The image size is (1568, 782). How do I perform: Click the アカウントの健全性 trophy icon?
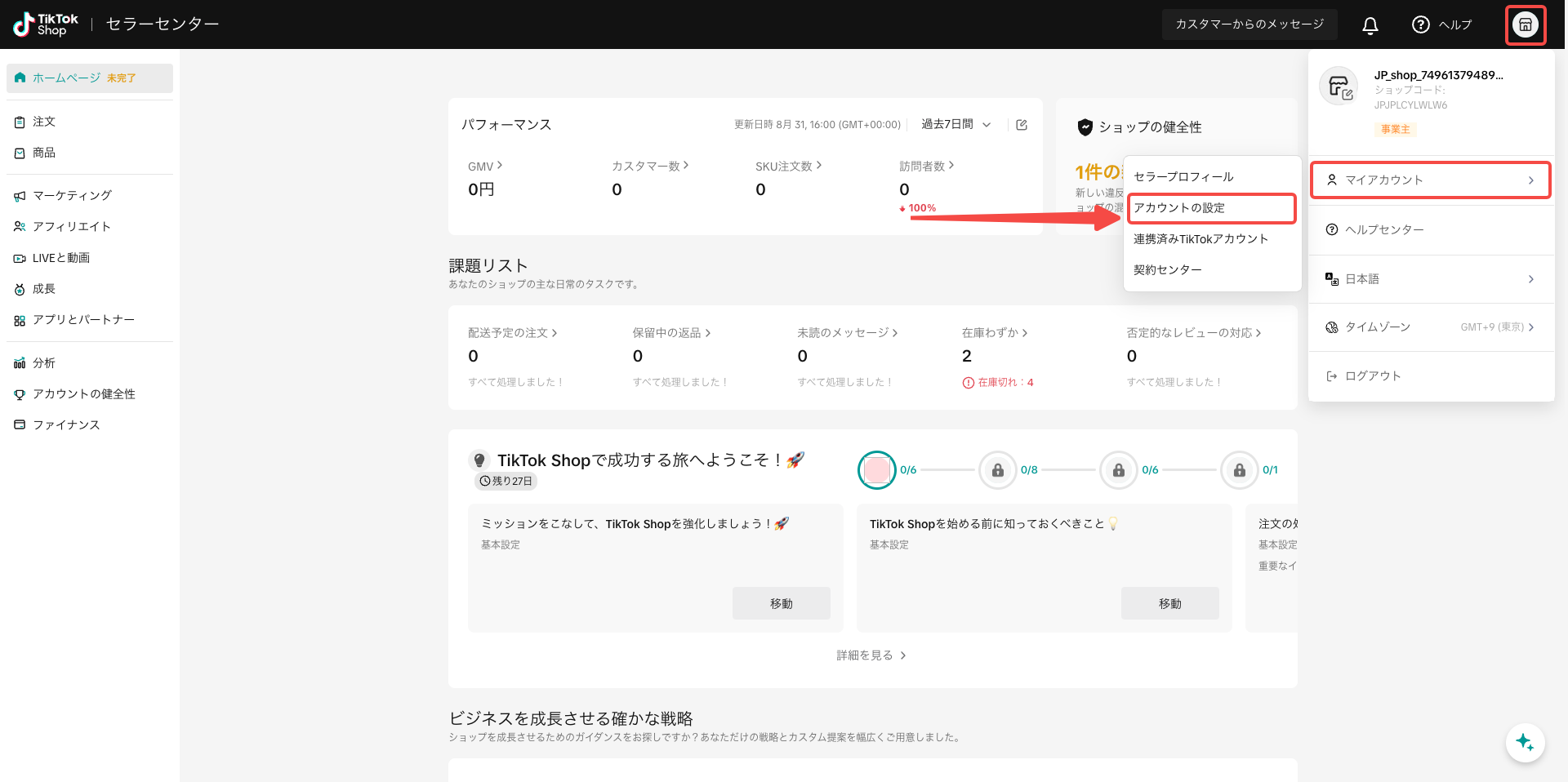pyautogui.click(x=20, y=394)
